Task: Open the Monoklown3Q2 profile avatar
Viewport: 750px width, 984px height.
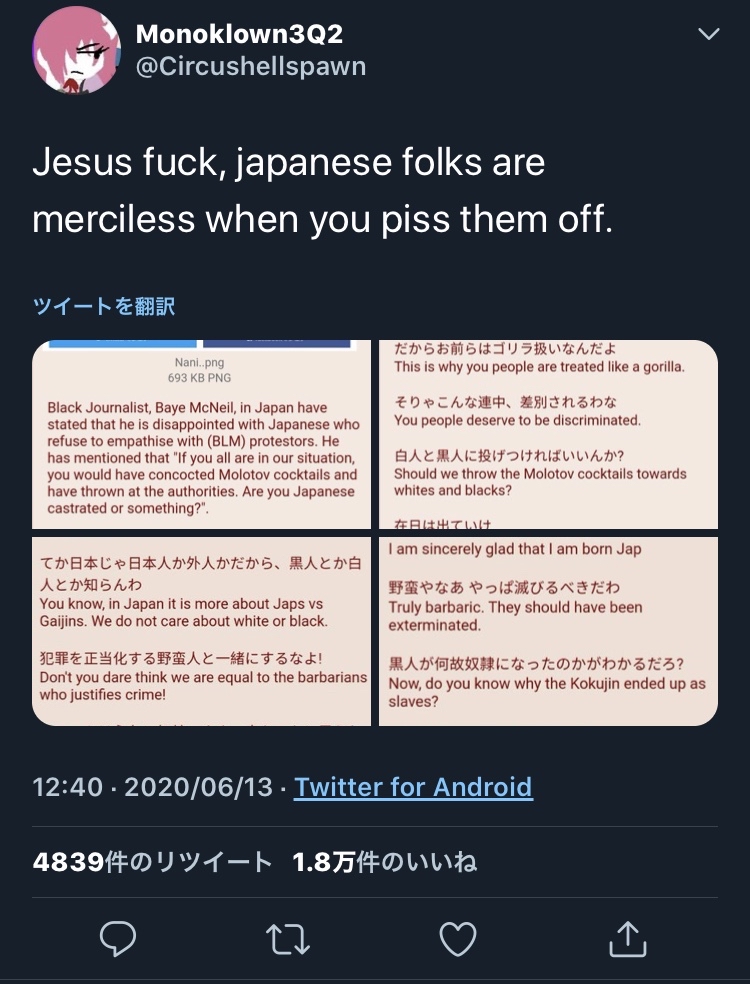Action: 77,50
